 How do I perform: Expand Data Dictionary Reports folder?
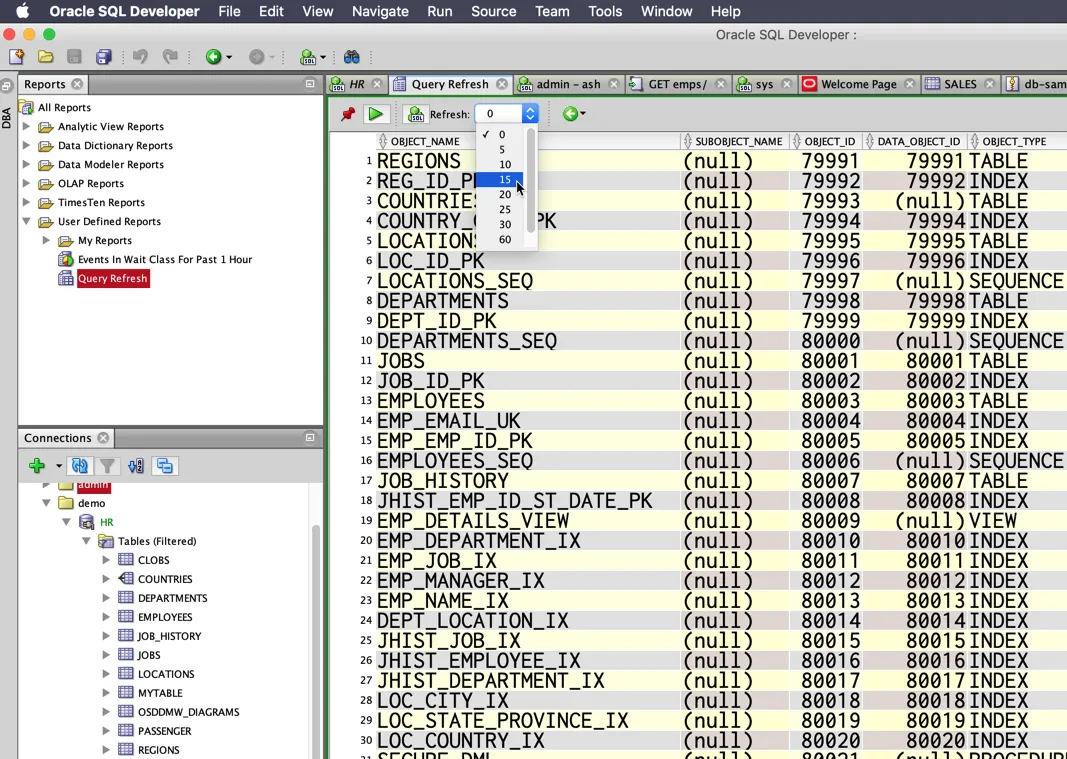[27, 145]
